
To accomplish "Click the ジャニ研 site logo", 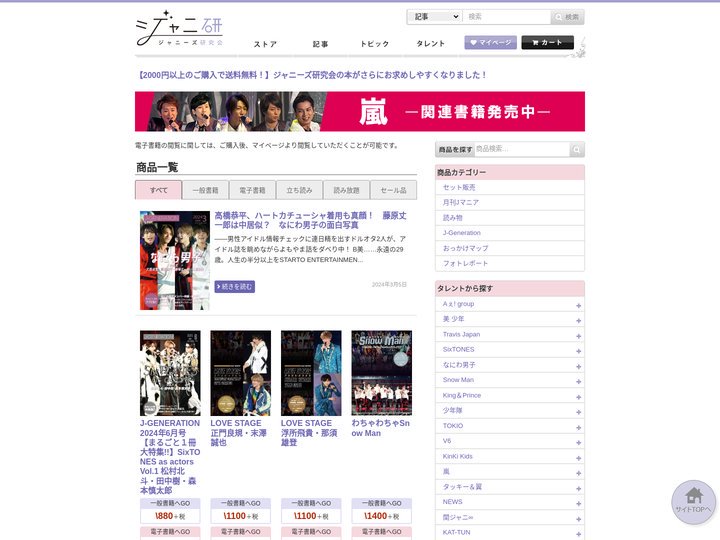I will tap(179, 28).
